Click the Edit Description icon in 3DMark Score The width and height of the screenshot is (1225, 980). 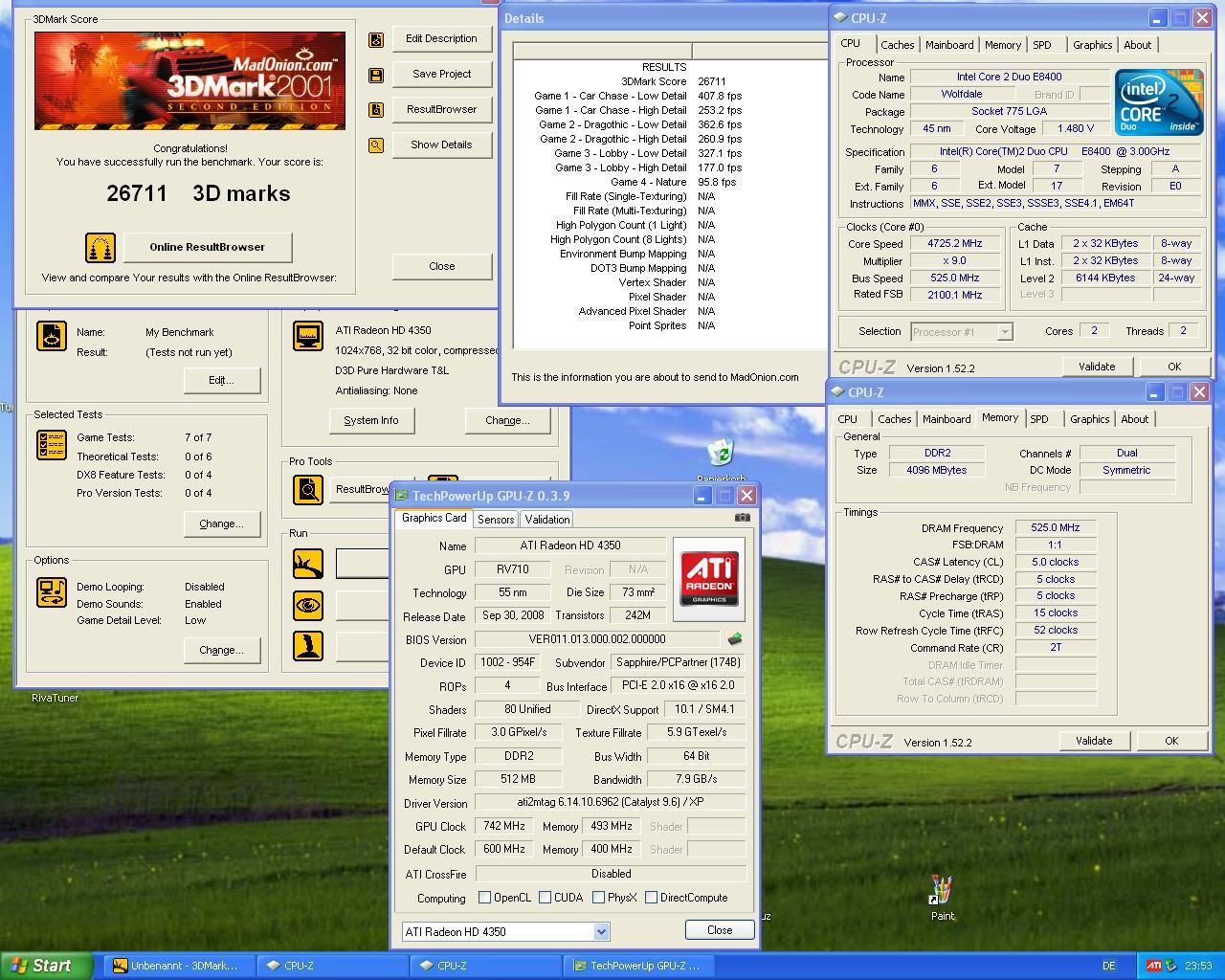tap(376, 39)
